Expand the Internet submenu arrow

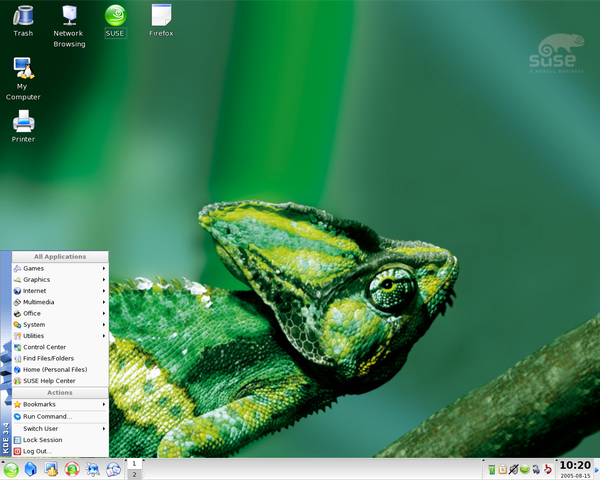(104, 291)
